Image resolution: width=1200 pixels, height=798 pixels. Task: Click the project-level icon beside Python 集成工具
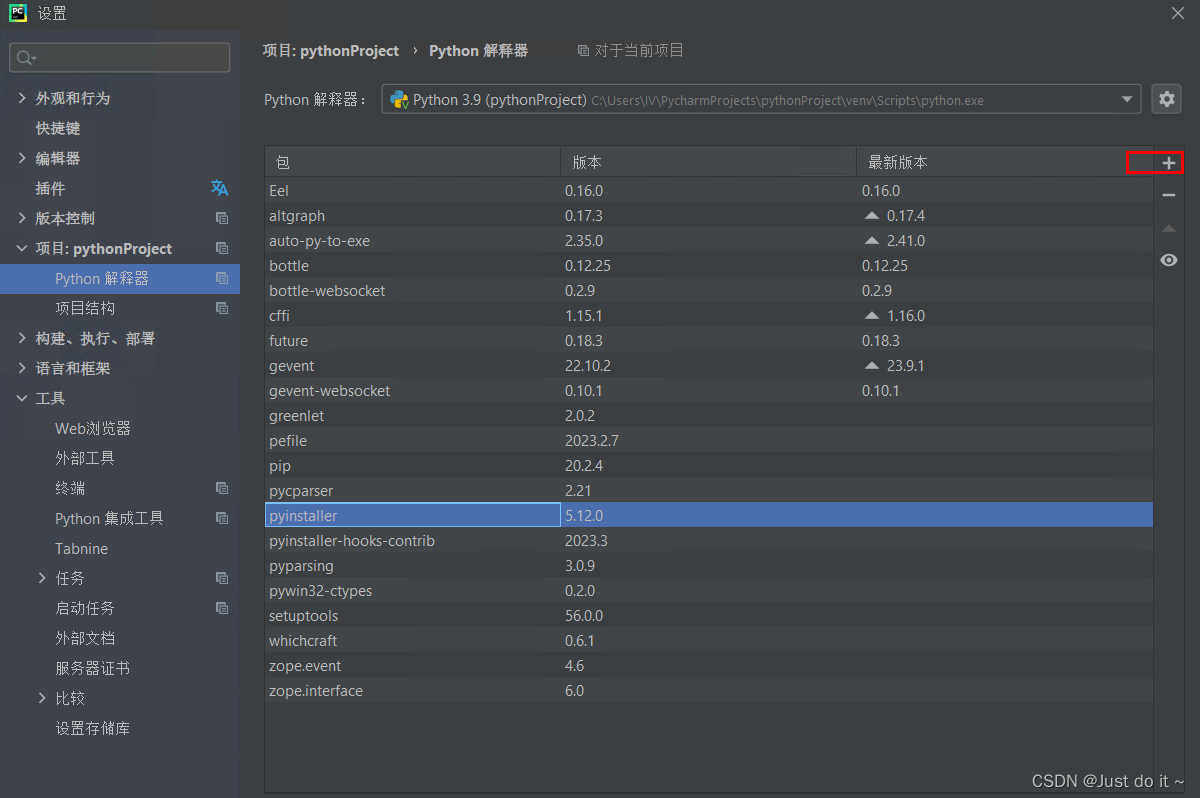222,518
